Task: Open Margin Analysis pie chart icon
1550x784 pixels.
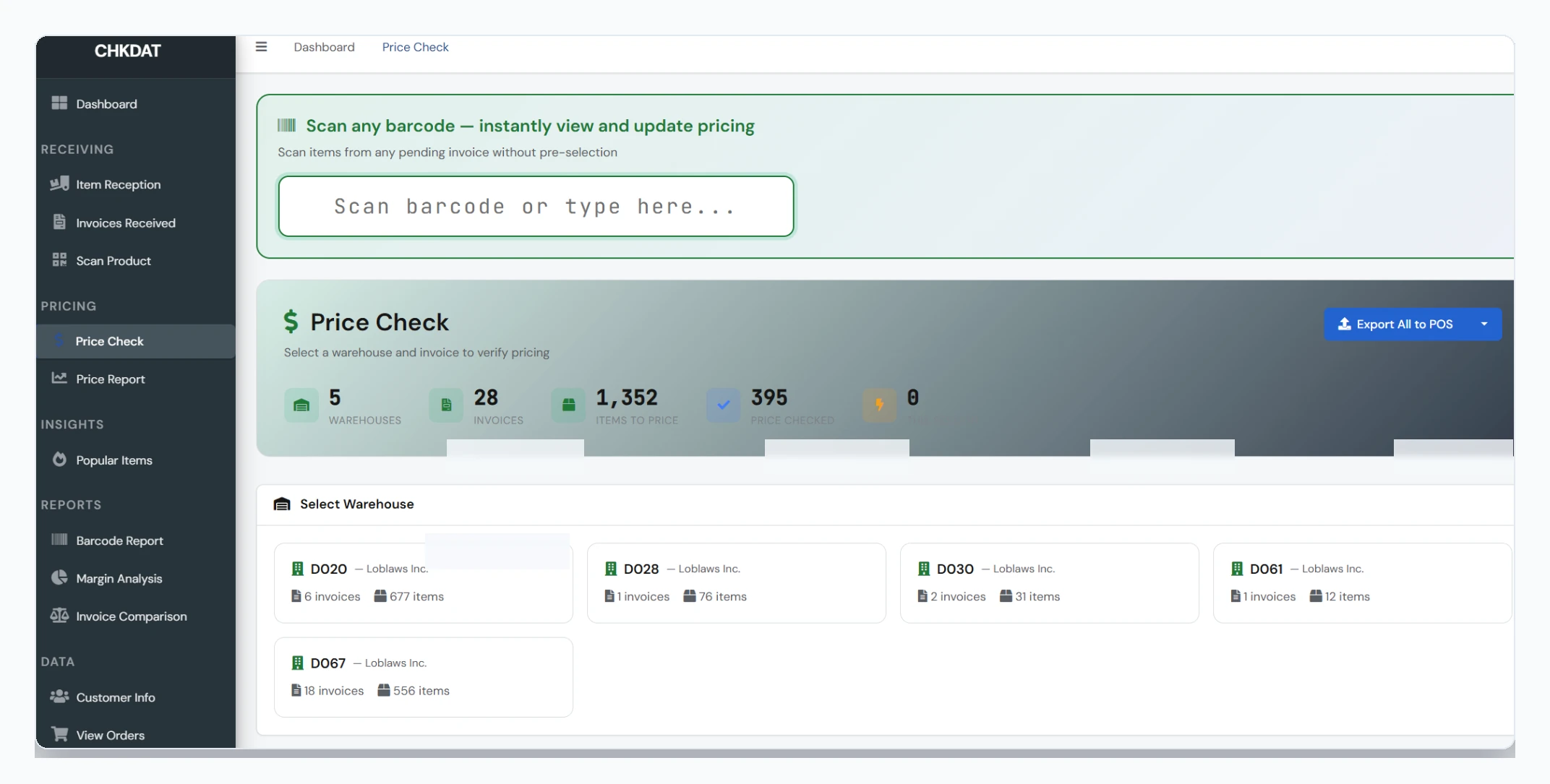Action: point(59,578)
